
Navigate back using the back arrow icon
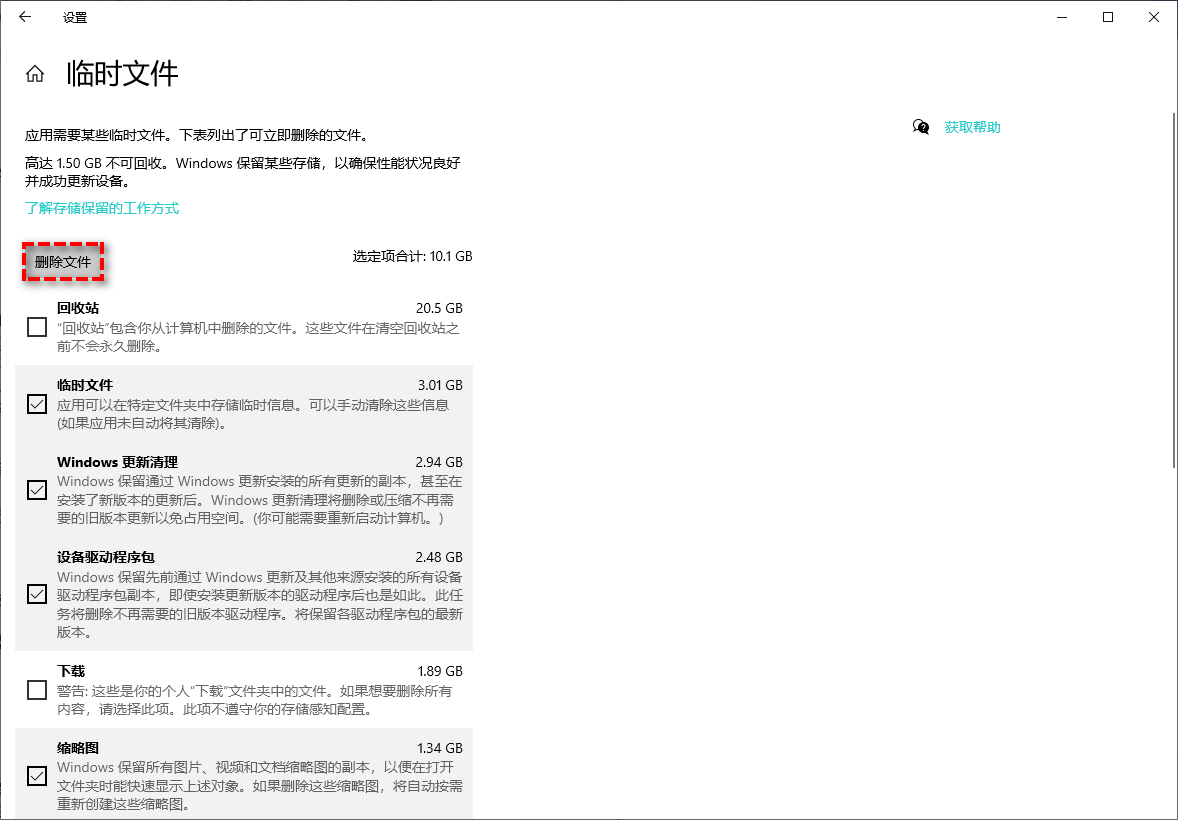(25, 17)
